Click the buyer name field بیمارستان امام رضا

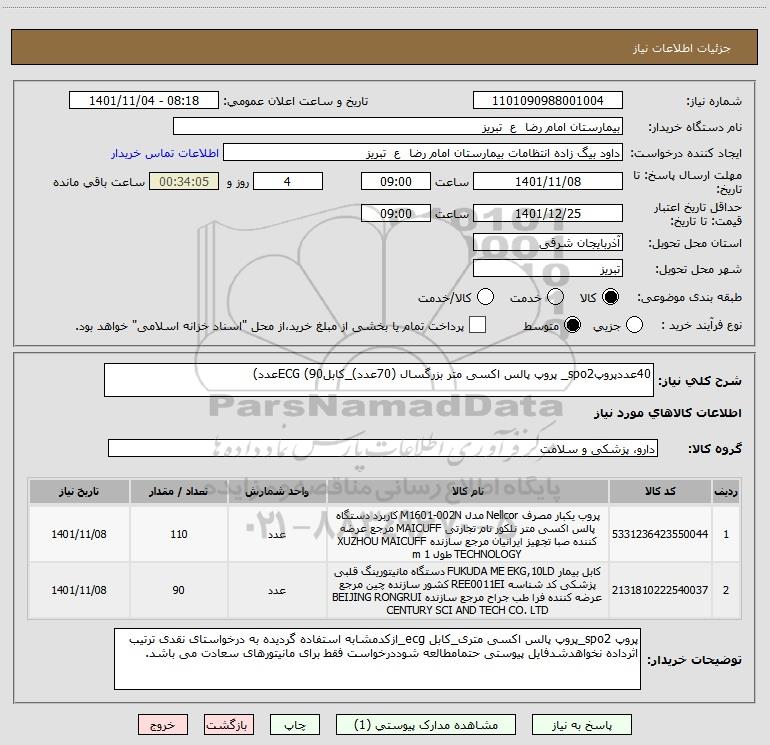(398, 127)
